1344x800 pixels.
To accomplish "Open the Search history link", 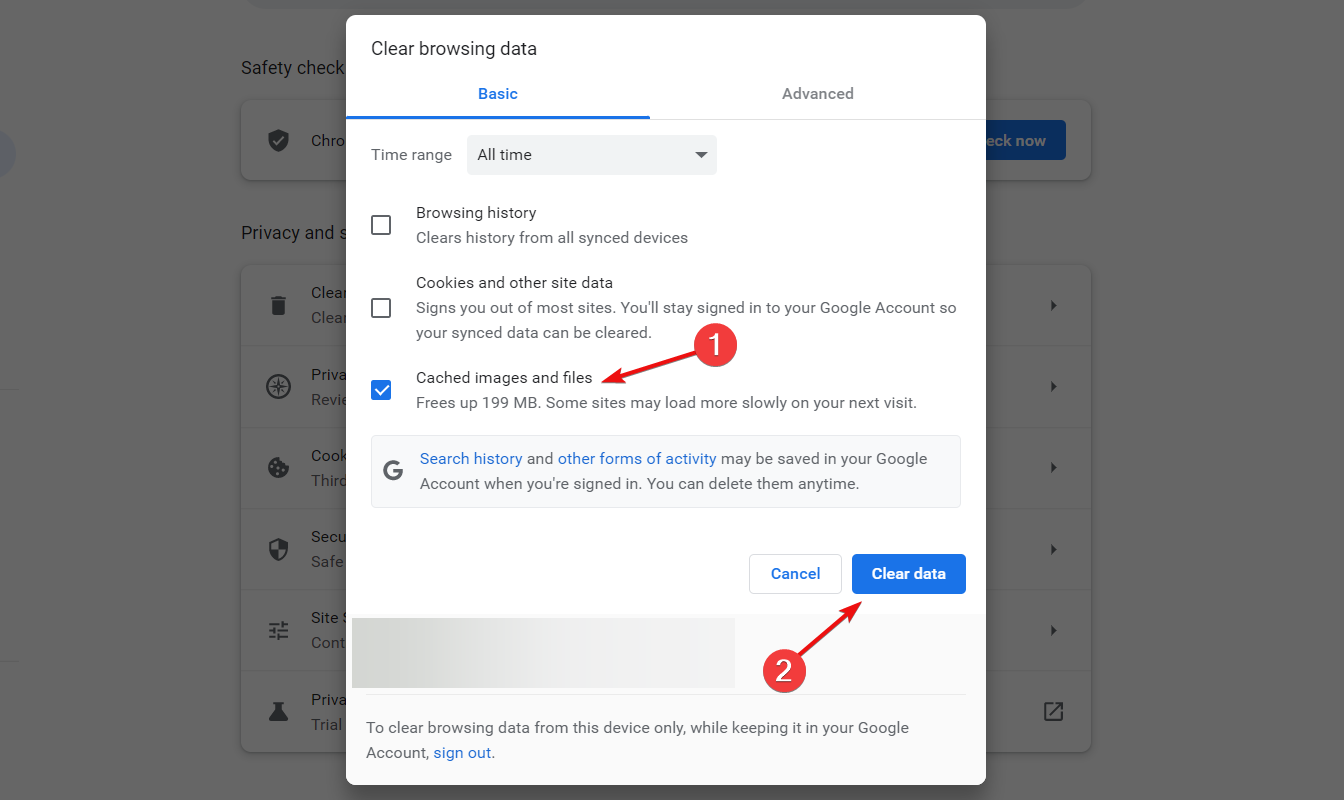I will (x=471, y=459).
